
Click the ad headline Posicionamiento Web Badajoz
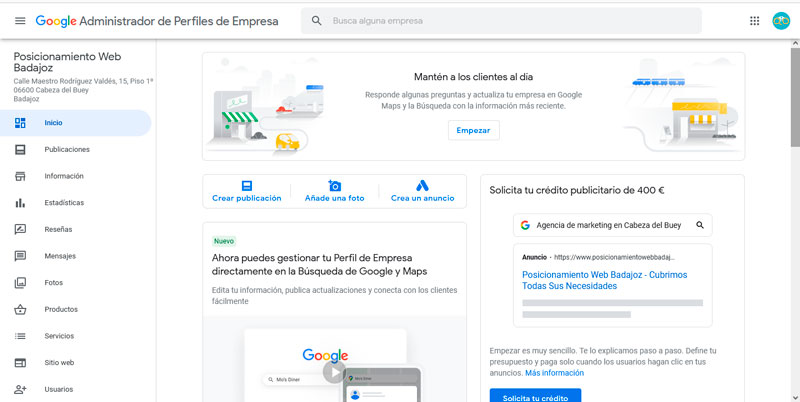coord(605,280)
